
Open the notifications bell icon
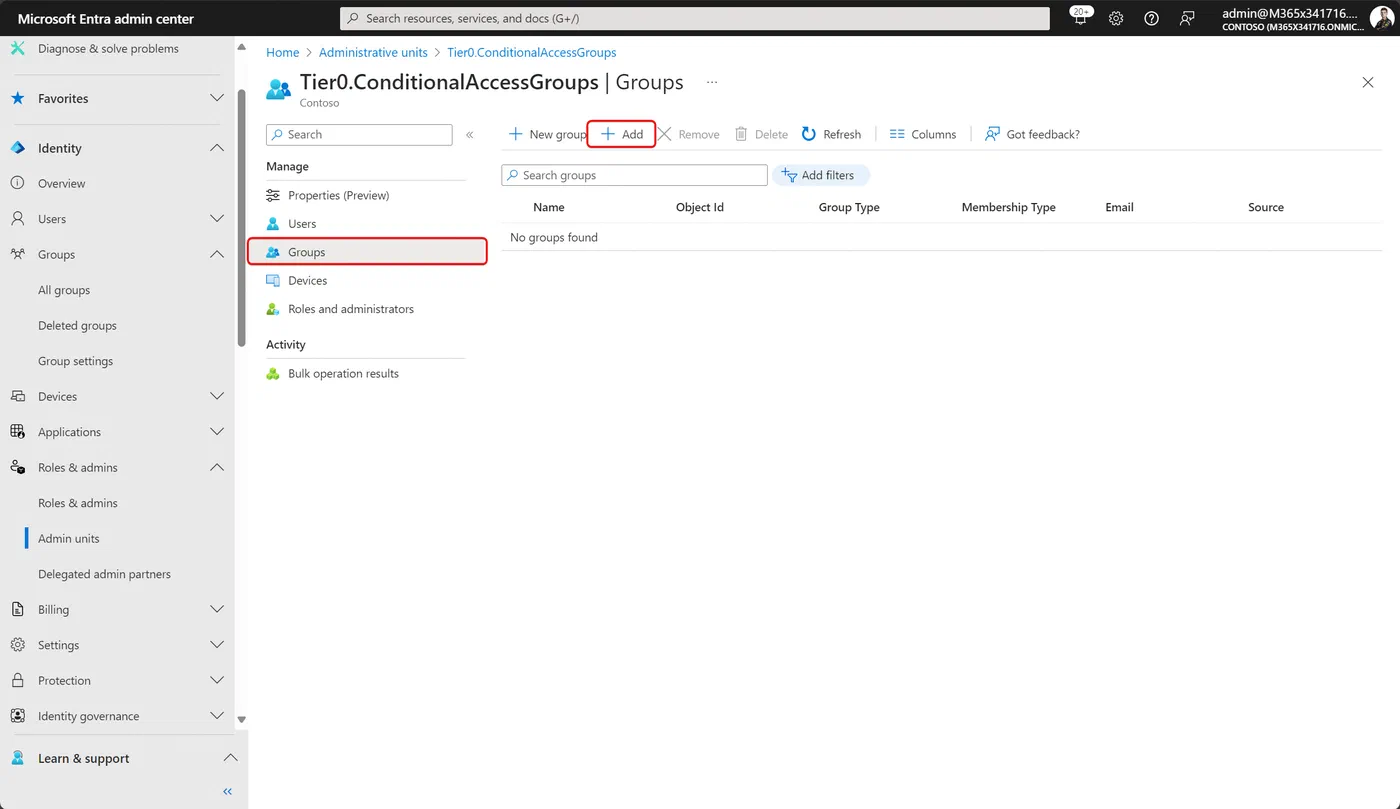1080,18
